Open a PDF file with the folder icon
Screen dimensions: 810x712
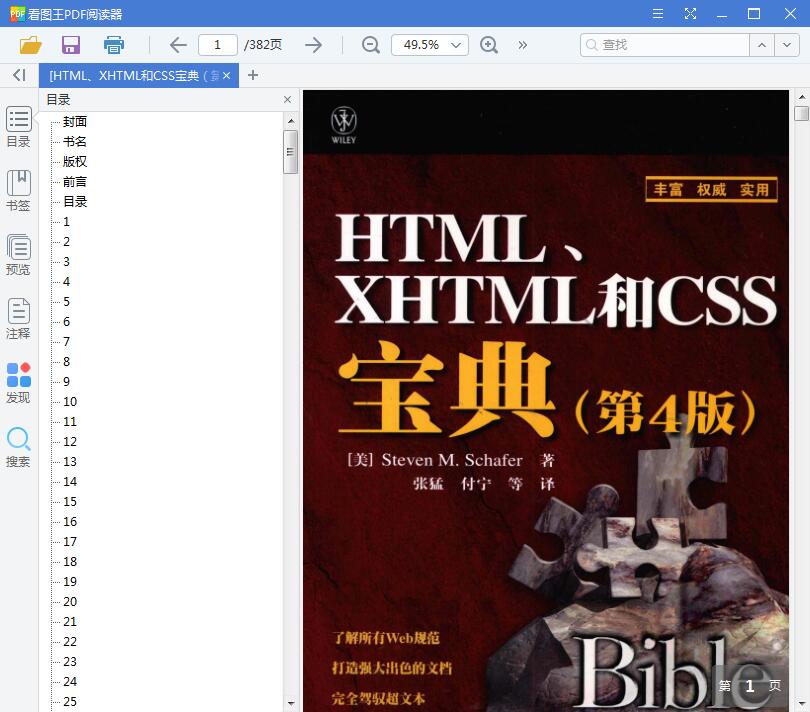point(30,45)
